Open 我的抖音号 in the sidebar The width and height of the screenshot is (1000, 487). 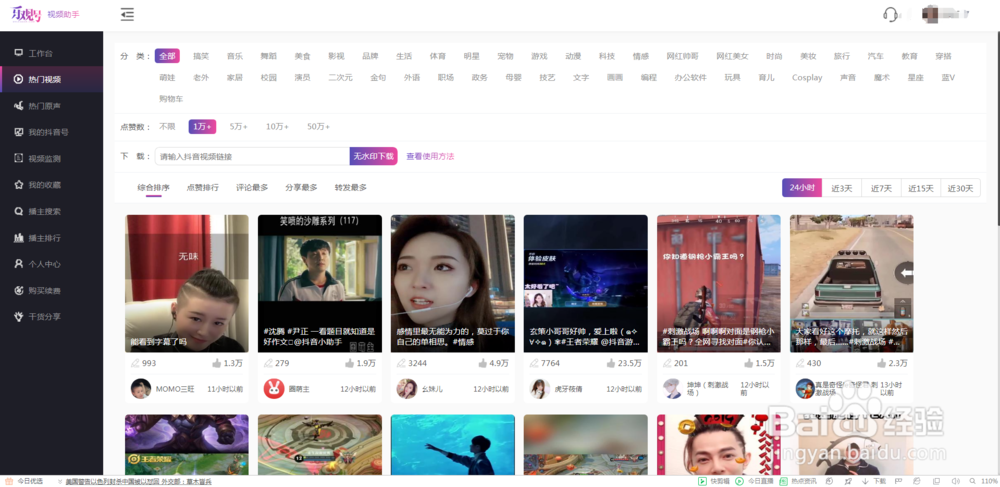48,132
